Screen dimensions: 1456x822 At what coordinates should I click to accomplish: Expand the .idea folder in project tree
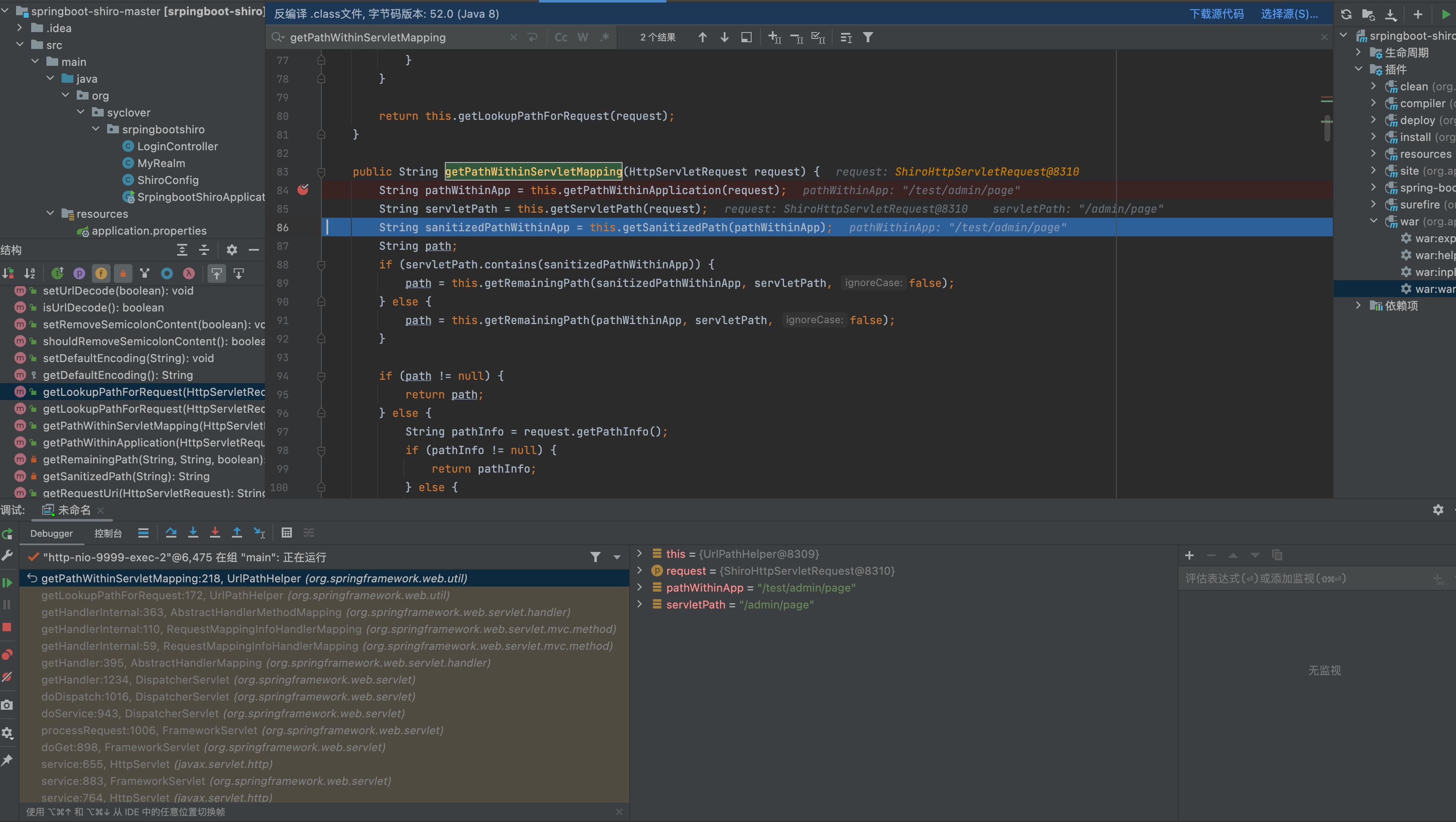(20, 28)
